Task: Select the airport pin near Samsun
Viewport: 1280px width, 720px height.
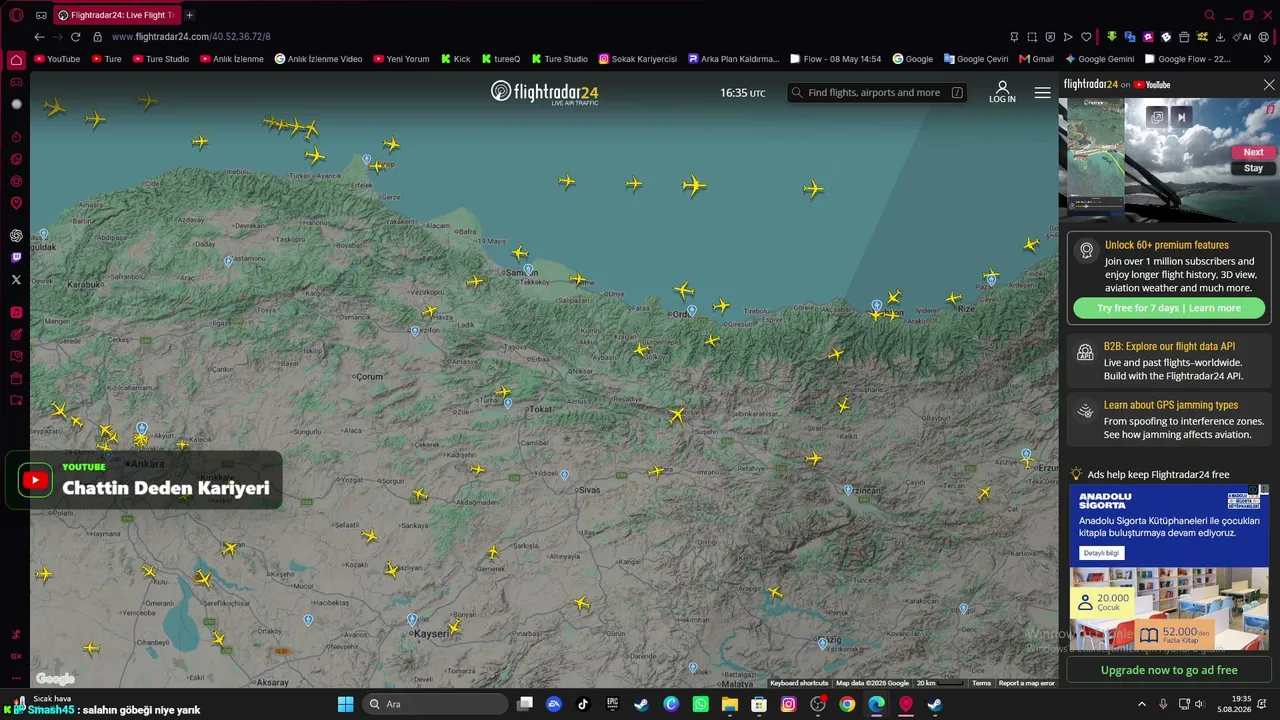Action: coord(528,268)
